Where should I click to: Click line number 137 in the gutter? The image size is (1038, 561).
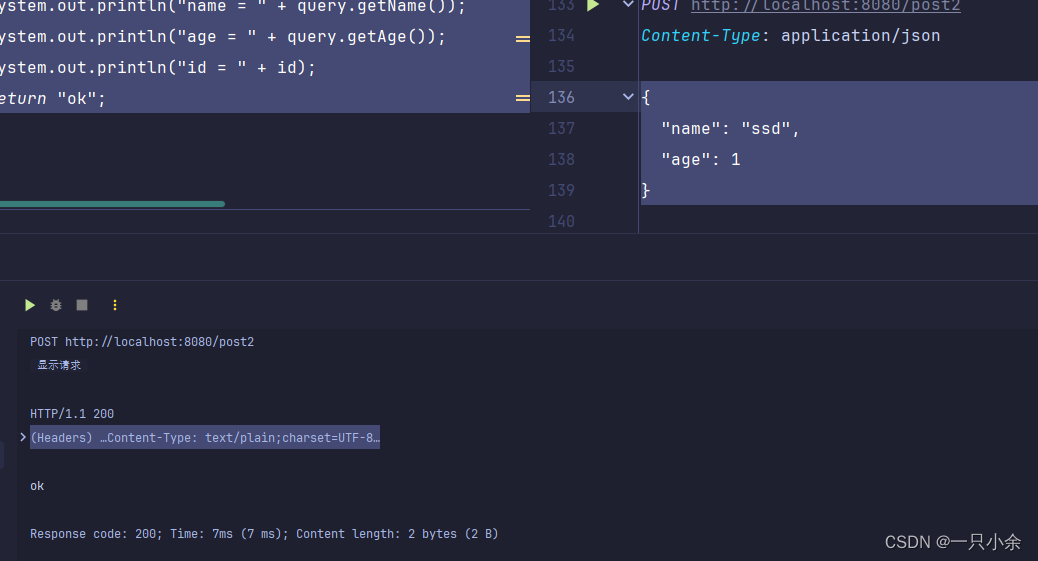(561, 128)
